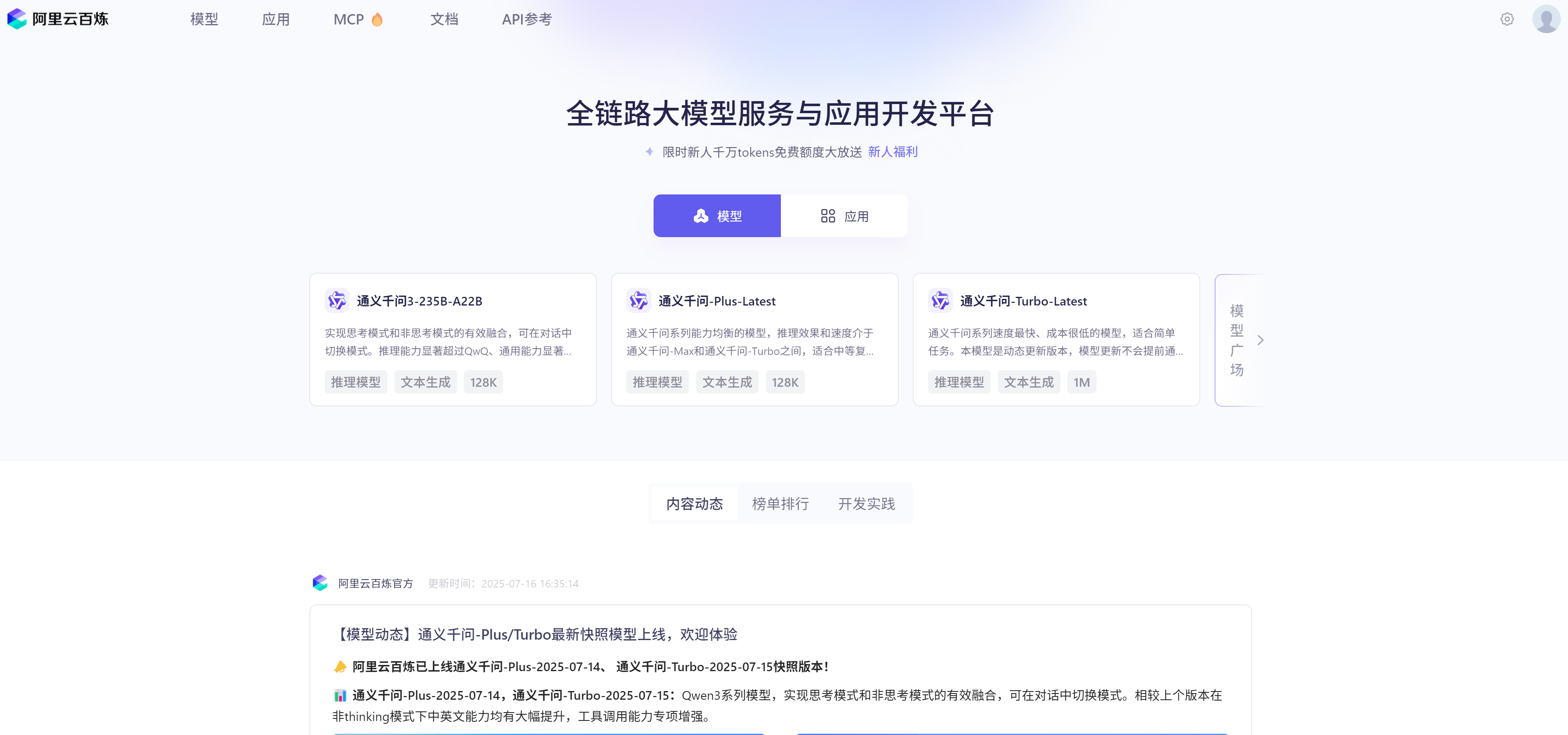The width and height of the screenshot is (1568, 735).
Task: Click 文本生成 tag on 通义千问3-235B-A22B card
Action: (425, 382)
